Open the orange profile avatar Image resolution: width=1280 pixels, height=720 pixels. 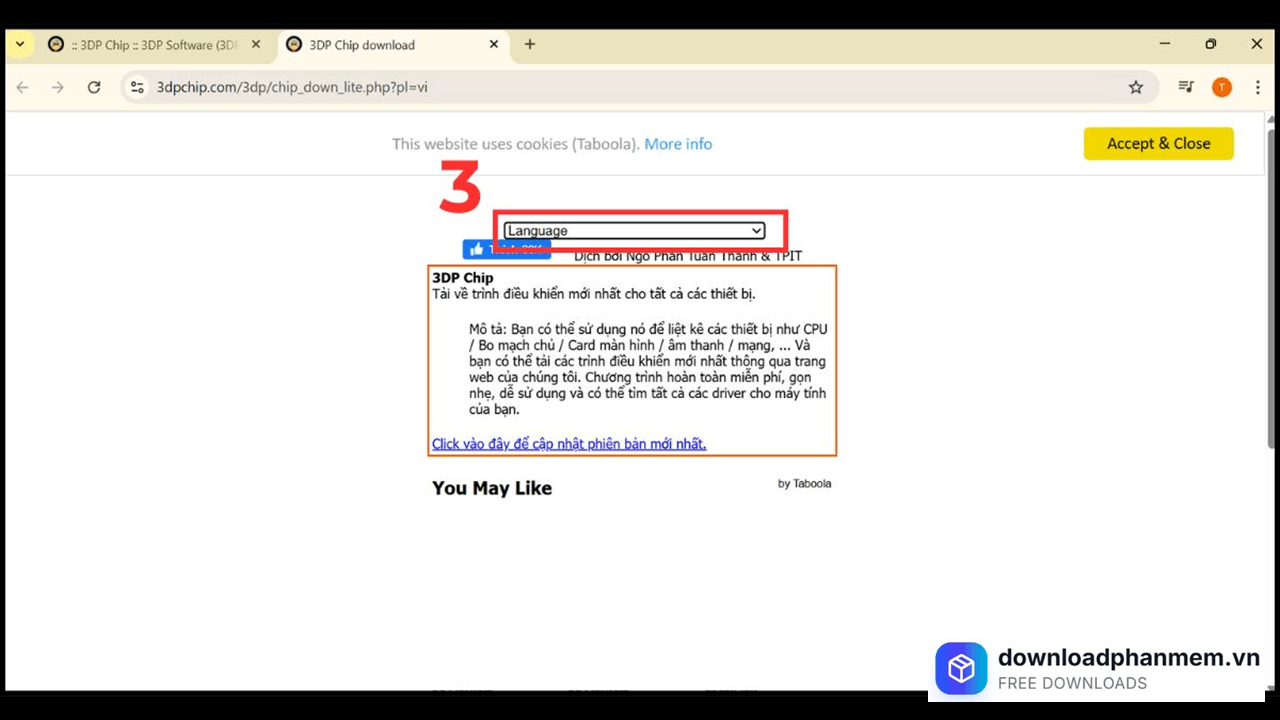click(1221, 87)
